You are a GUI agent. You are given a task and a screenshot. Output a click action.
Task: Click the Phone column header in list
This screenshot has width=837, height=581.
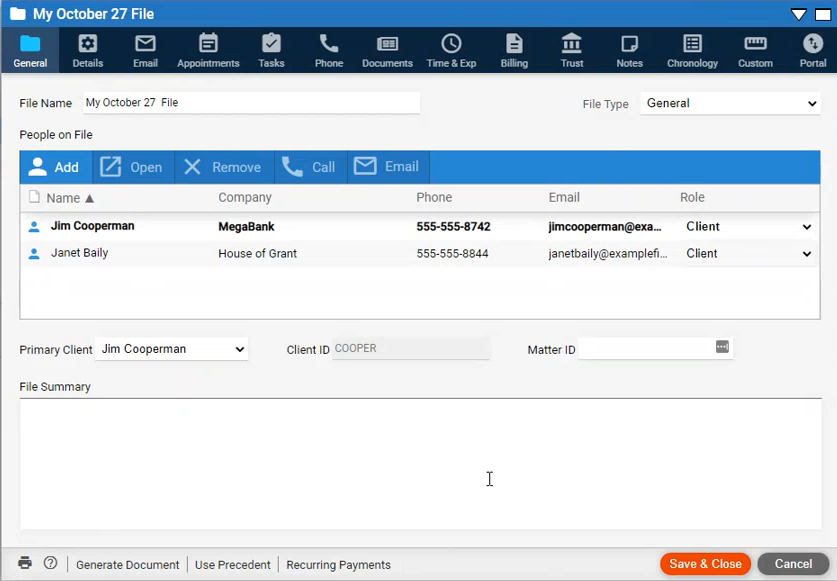coord(434,198)
